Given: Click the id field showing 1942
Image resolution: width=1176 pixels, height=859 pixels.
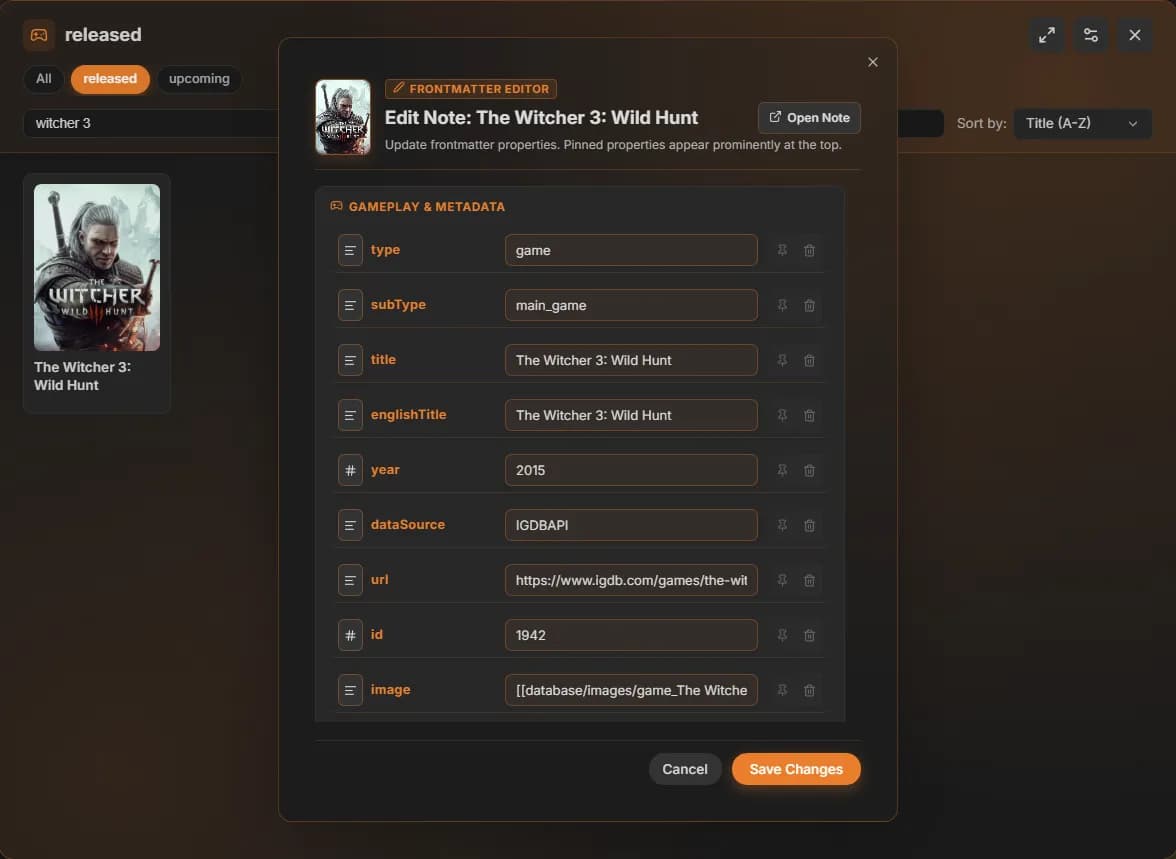Looking at the screenshot, I should (x=631, y=635).
